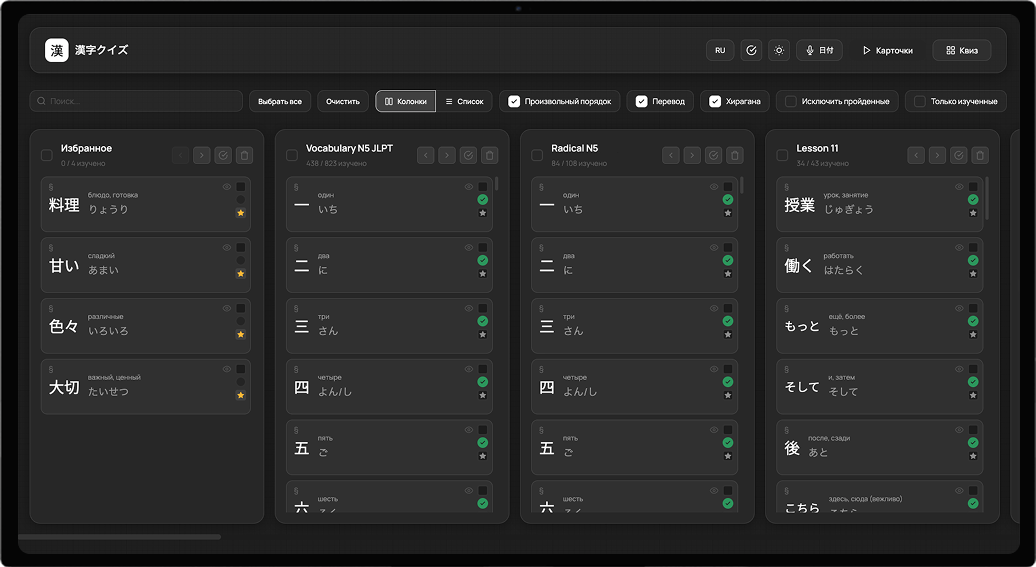Click the 漢 app logo icon
1036x567 pixels.
56,50
